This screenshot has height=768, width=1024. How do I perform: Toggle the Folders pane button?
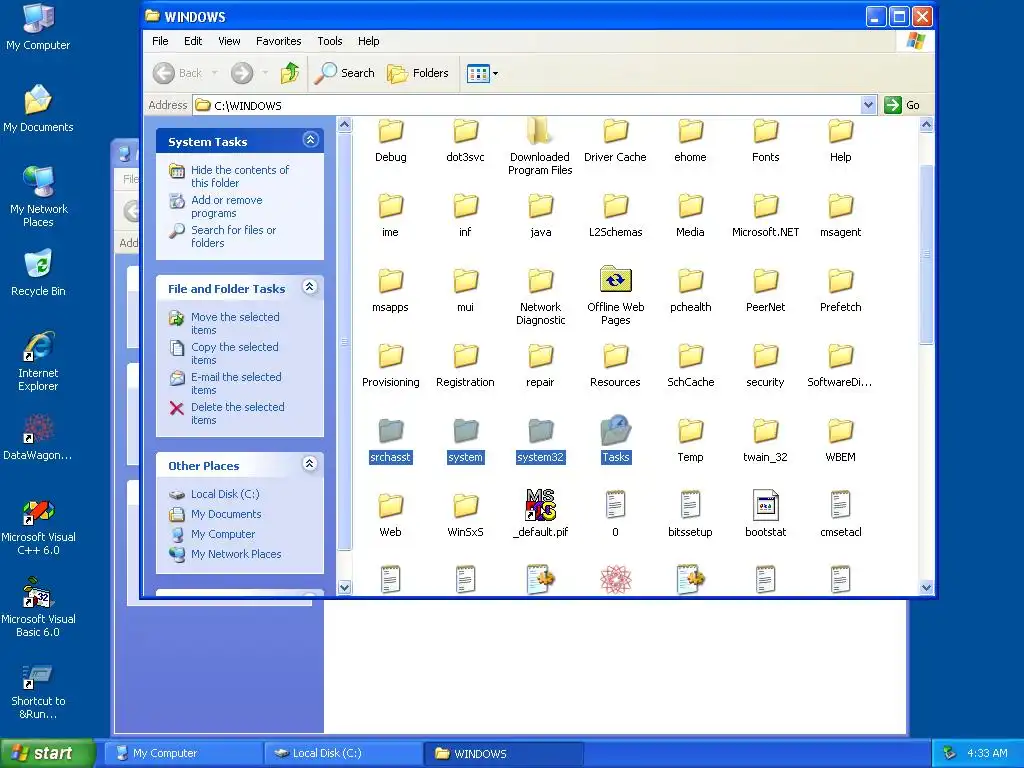[x=418, y=73]
